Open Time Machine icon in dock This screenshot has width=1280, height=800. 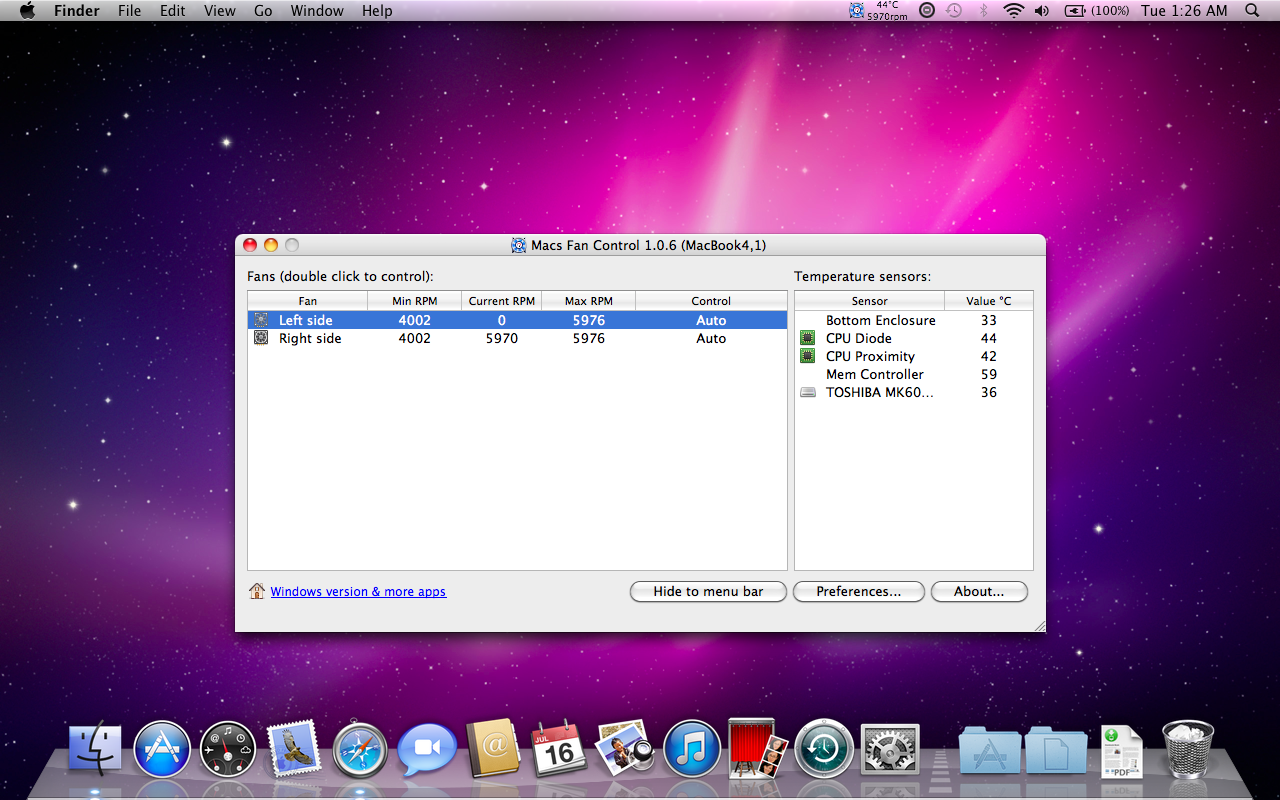(x=824, y=749)
